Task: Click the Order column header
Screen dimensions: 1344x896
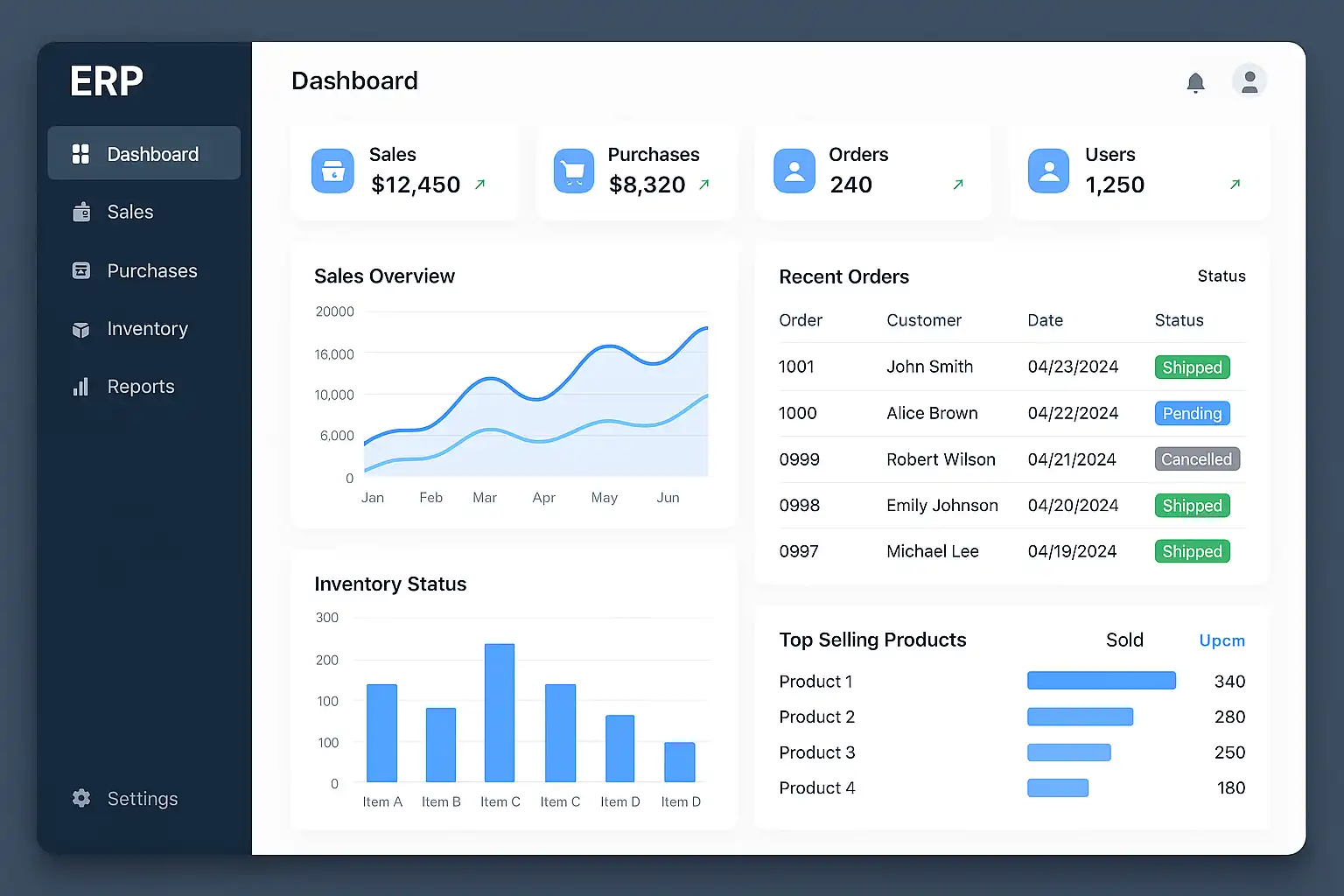Action: pyautogui.click(x=801, y=320)
